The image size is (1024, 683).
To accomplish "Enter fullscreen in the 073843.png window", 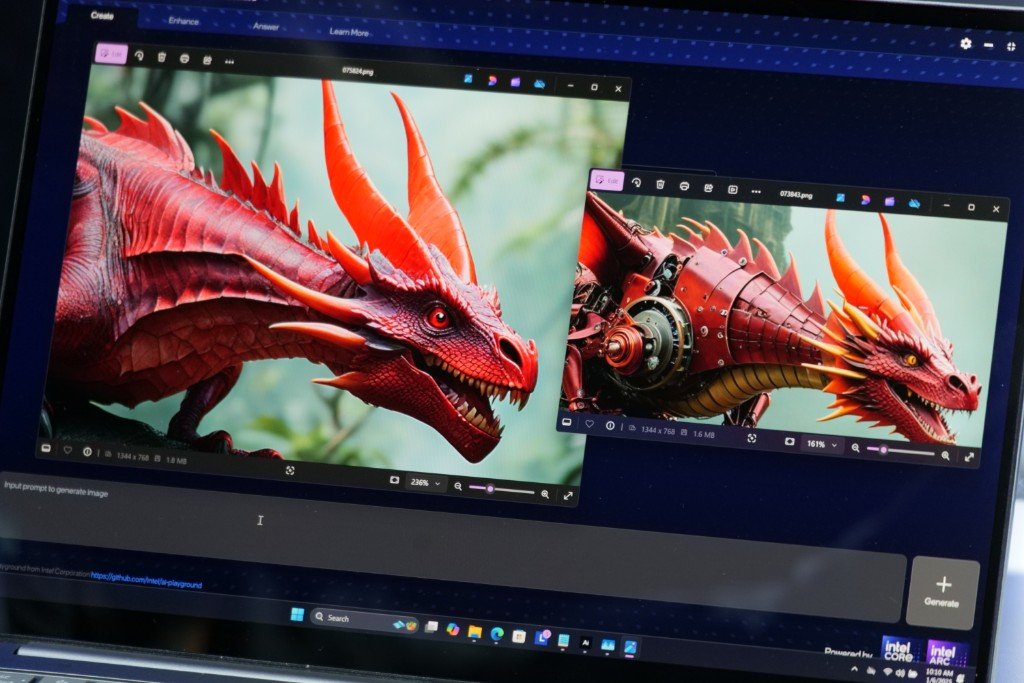I will (969, 457).
